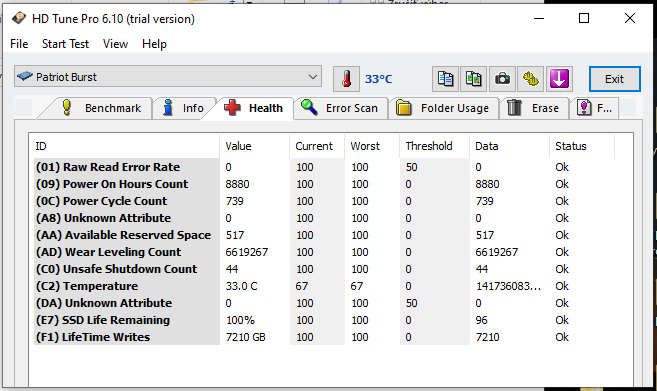Switch to the Info tab
Viewport: 657px width, 391px height.
coord(184,108)
